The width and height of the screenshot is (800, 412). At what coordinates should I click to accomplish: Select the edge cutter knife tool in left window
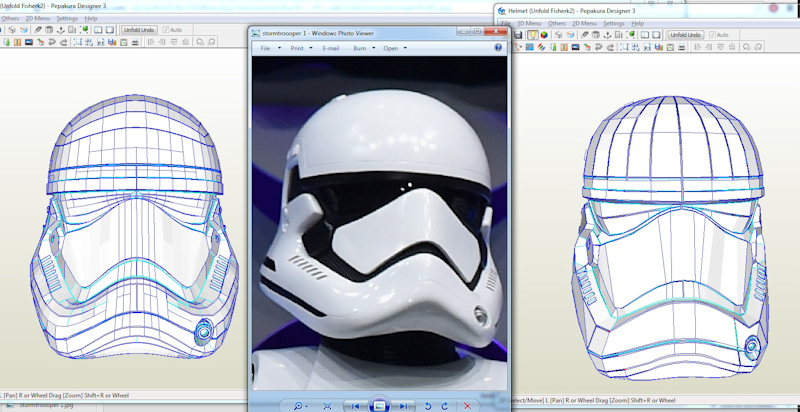coord(38,30)
